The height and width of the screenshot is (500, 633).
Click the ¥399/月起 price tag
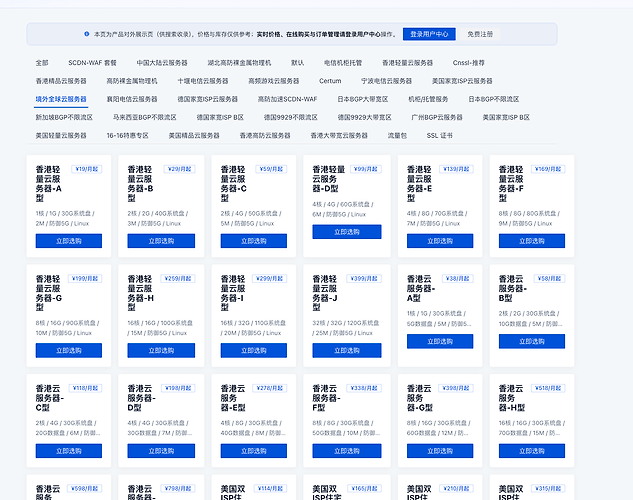tap(364, 278)
